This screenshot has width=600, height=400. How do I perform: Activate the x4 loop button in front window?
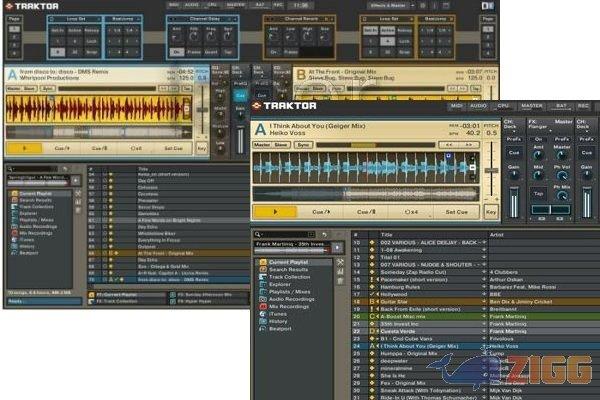coord(411,212)
